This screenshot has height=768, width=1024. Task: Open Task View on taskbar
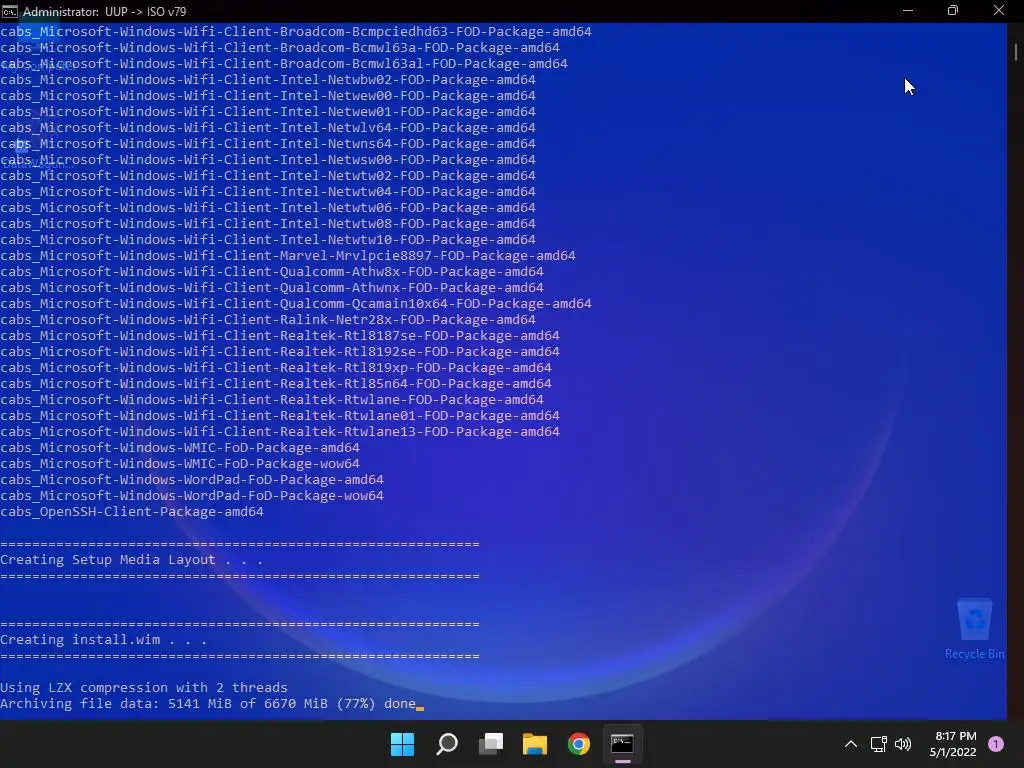[x=491, y=744]
